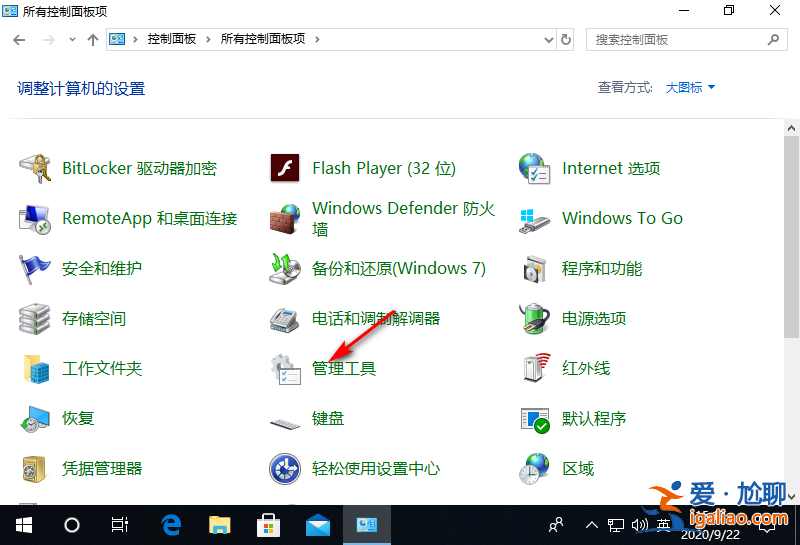Open the recent locations dropdown arrow

point(72,39)
